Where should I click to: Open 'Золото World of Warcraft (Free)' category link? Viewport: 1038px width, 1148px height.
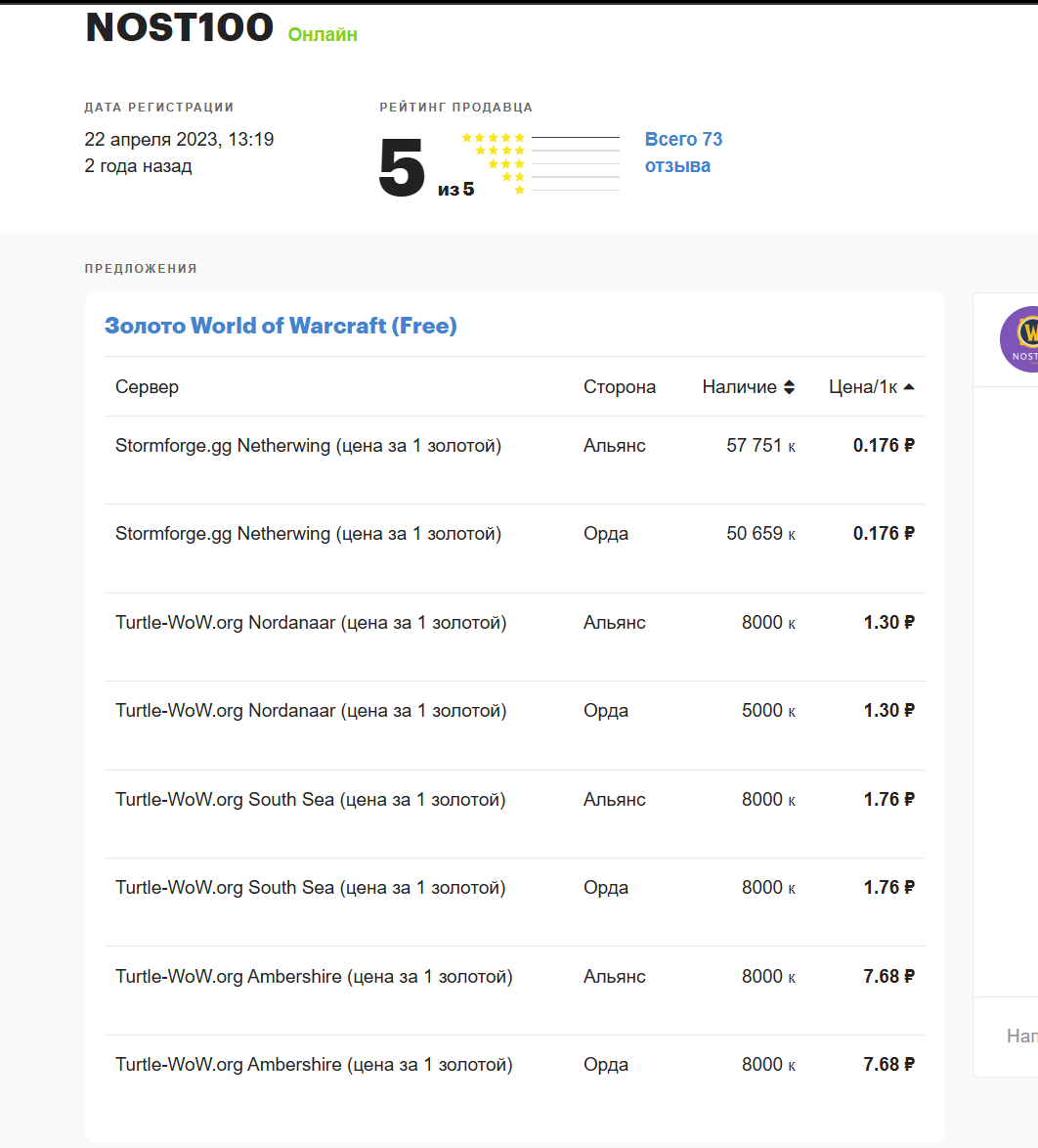click(x=281, y=325)
